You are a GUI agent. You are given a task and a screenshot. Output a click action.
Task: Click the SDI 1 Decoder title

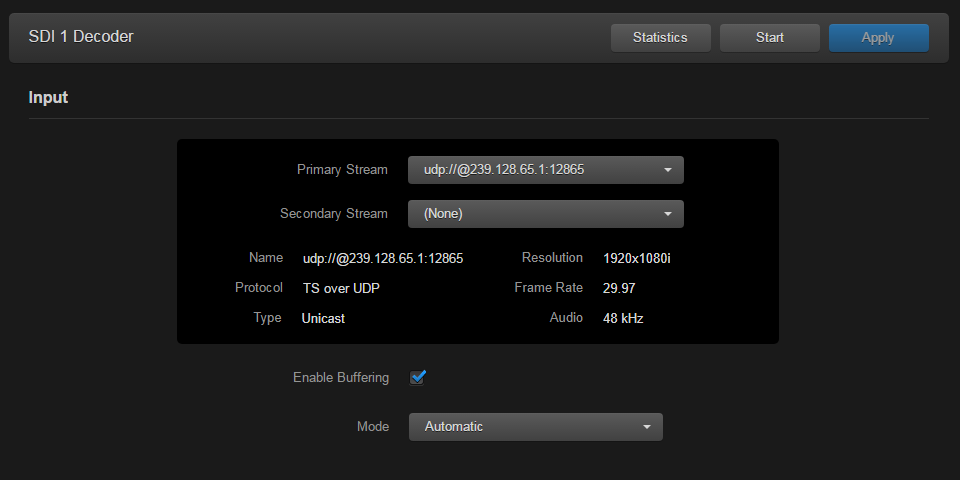pos(81,37)
